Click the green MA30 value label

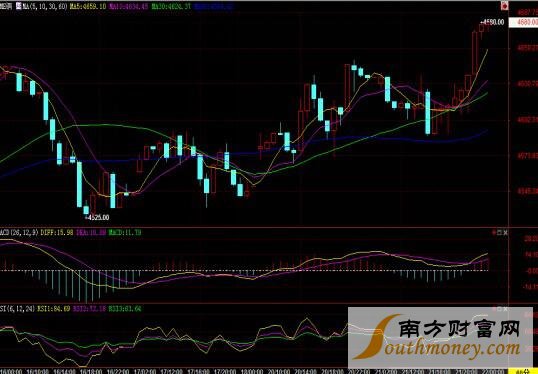coord(171,6)
